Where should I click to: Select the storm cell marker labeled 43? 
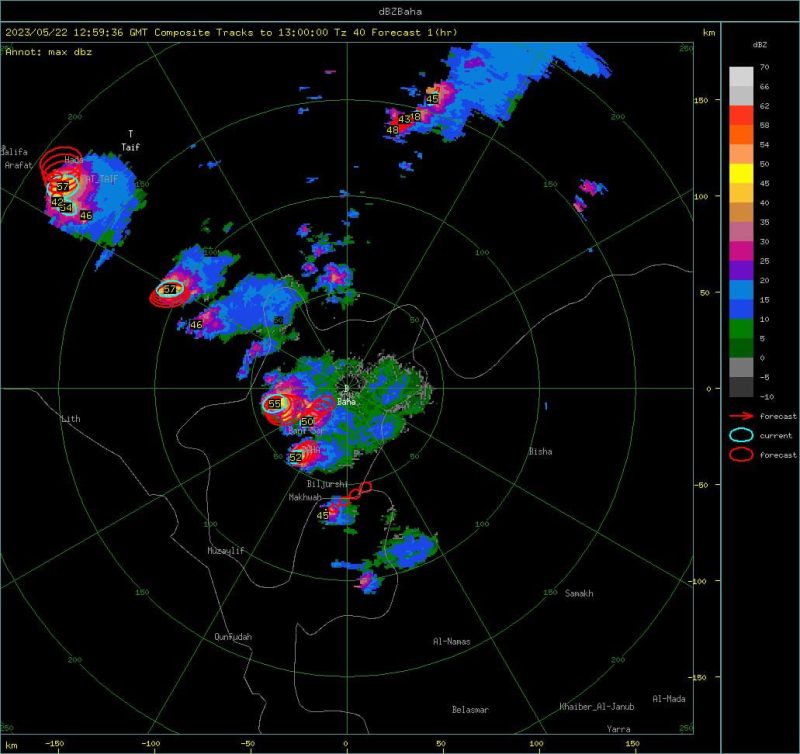pos(404,119)
